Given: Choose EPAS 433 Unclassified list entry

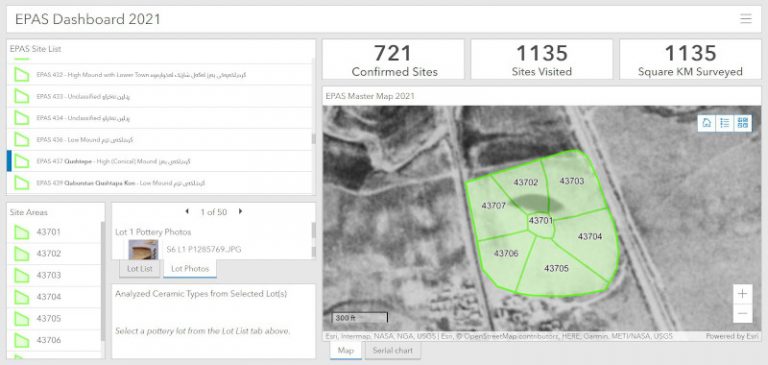Looking at the screenshot, I should [x=160, y=97].
